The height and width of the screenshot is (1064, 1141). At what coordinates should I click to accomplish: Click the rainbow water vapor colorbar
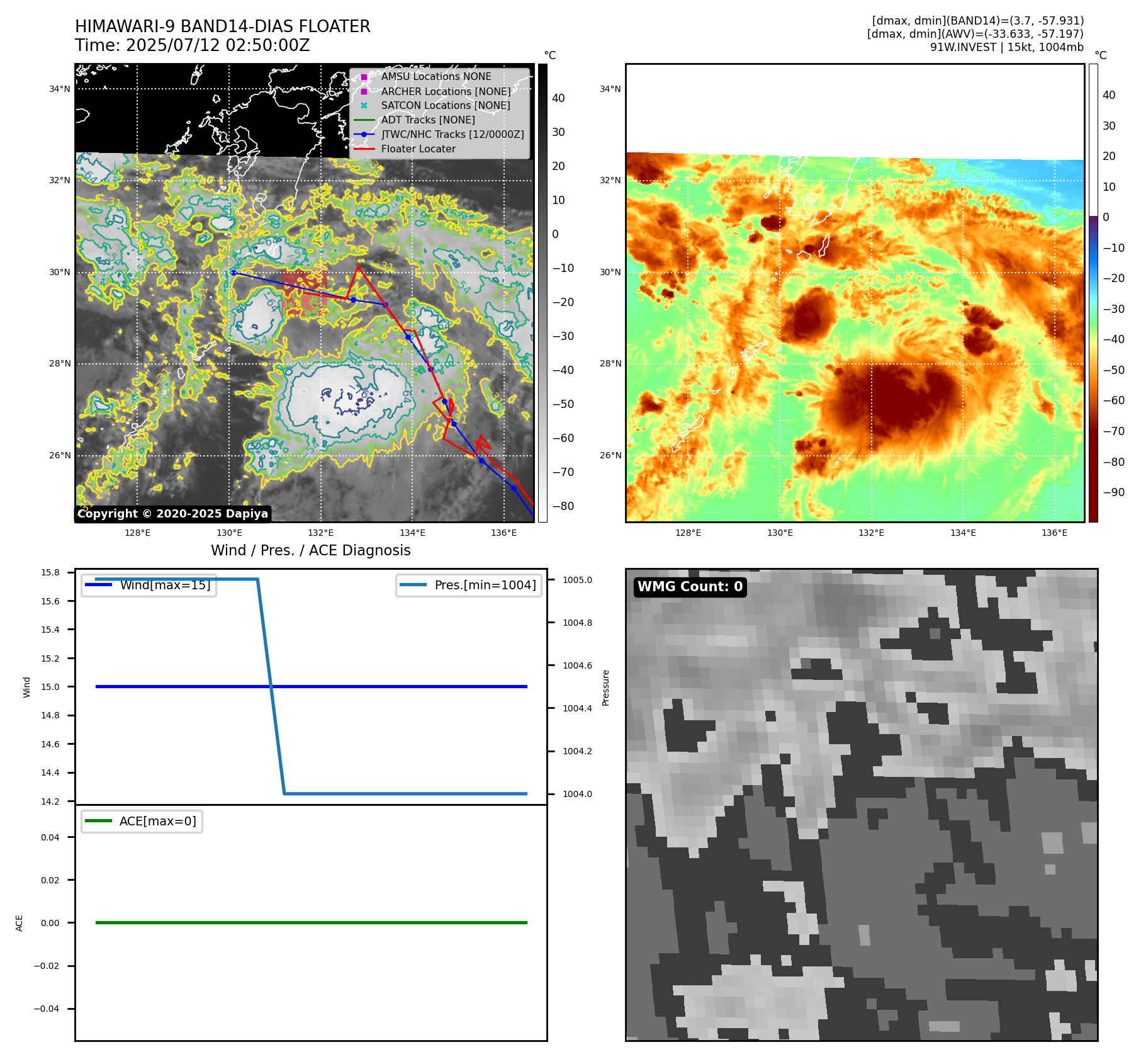pos(1093,293)
